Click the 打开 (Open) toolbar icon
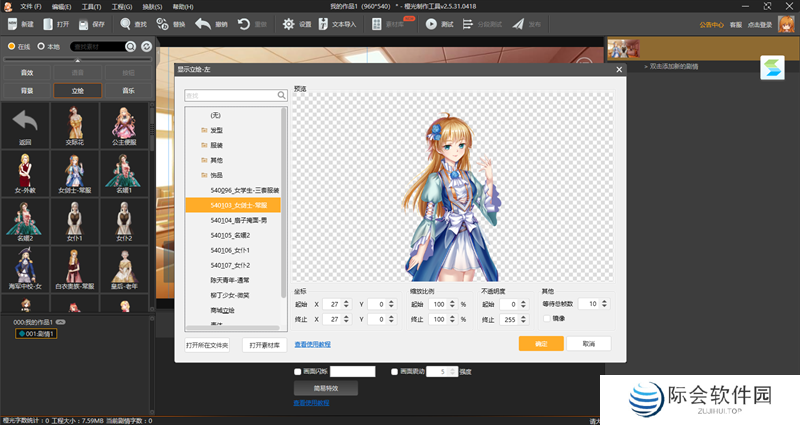This screenshot has height=425, width=800. point(48,24)
